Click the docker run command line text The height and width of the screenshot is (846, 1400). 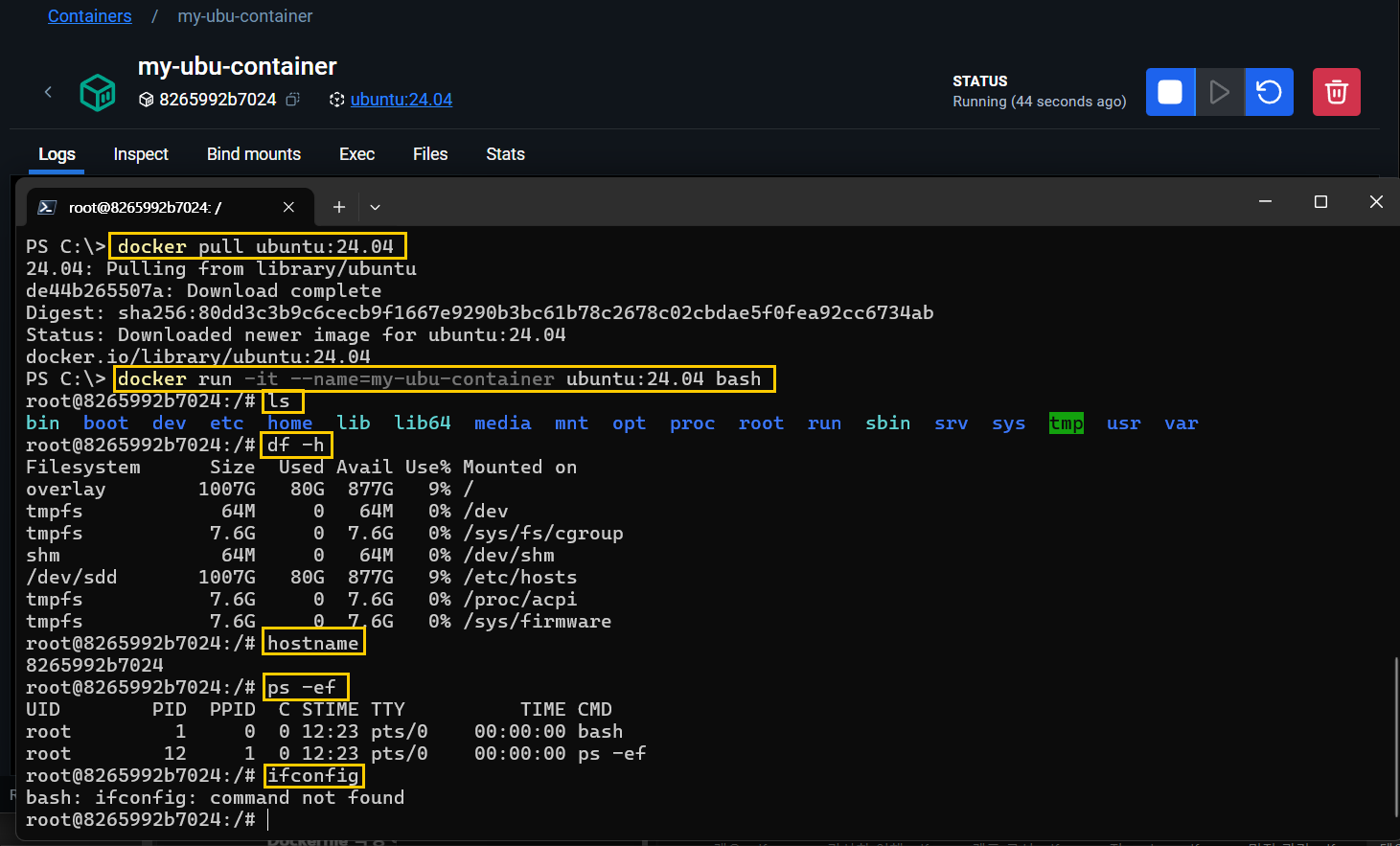point(440,378)
